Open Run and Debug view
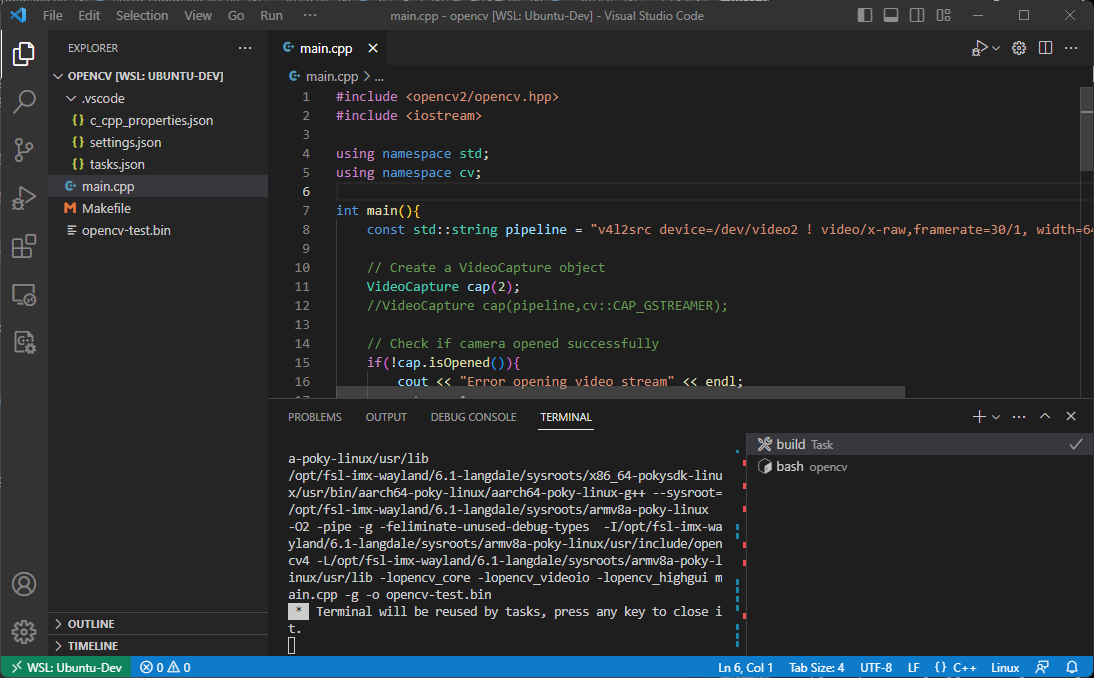 [24, 198]
